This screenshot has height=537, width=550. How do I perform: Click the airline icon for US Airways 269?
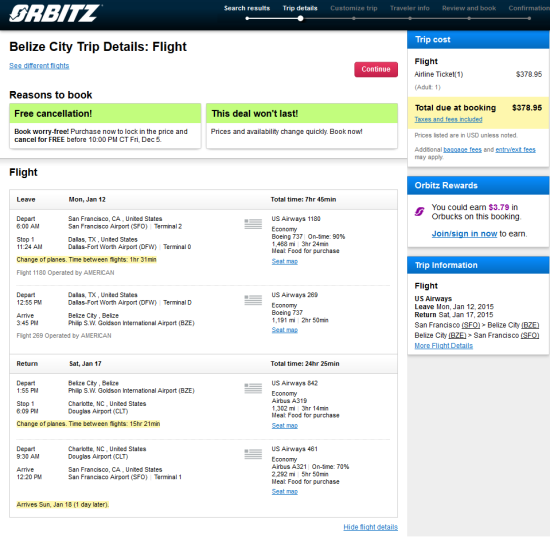[253, 300]
